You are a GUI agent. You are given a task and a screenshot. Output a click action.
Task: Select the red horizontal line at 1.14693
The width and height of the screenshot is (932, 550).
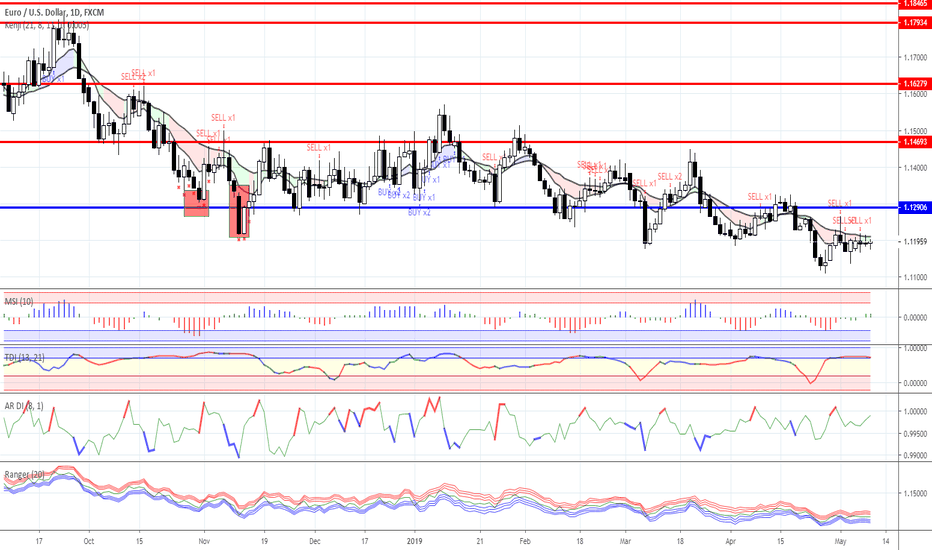(449, 142)
